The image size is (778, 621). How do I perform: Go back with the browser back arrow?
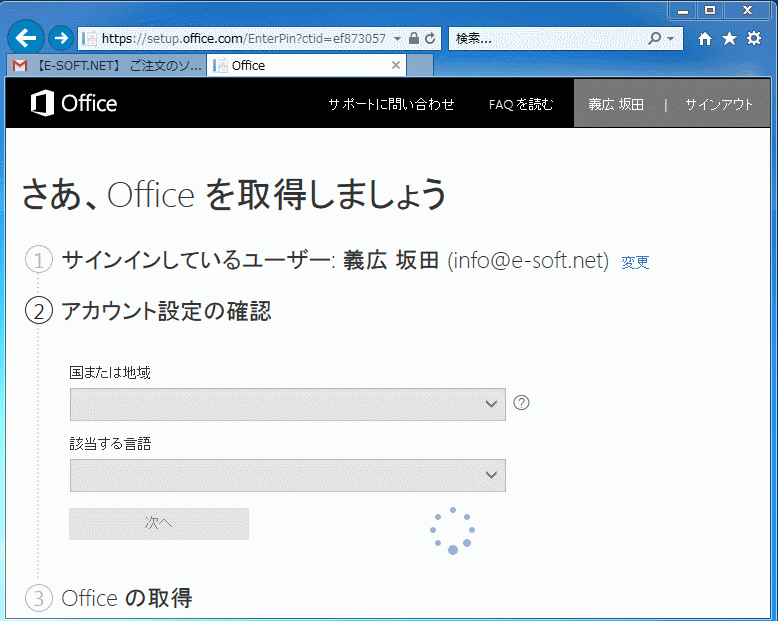(25, 38)
